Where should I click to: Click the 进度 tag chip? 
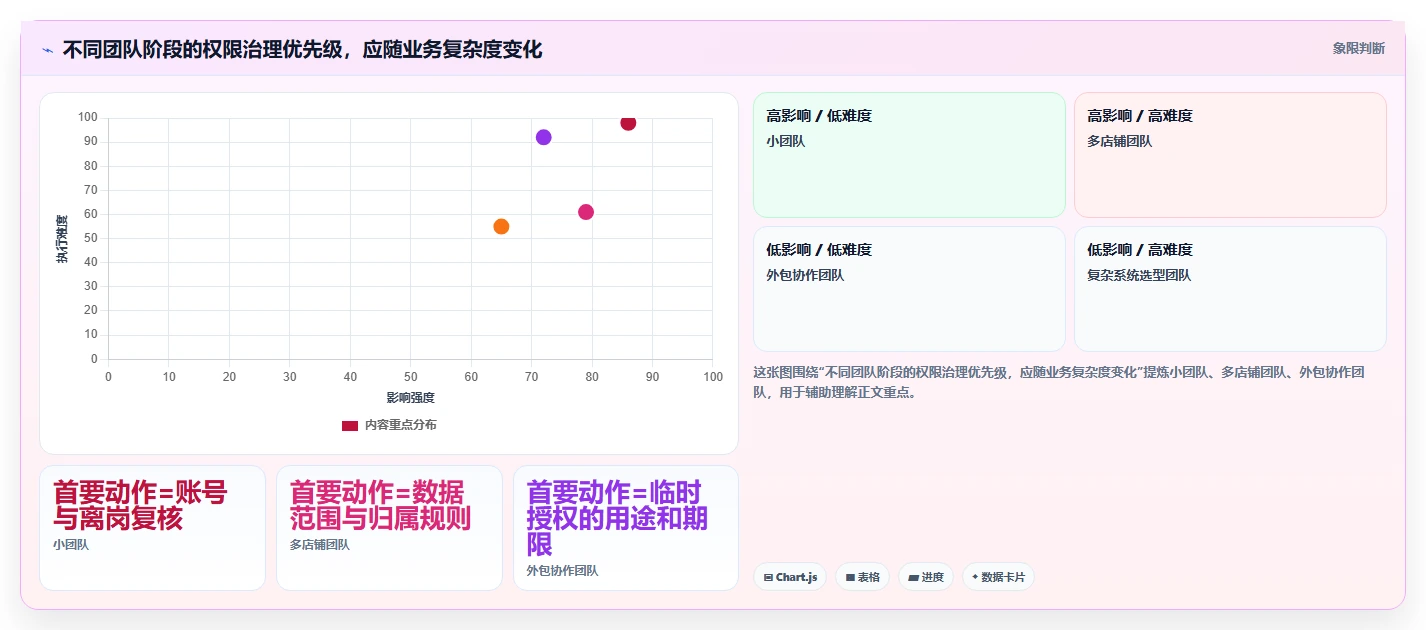(x=925, y=577)
